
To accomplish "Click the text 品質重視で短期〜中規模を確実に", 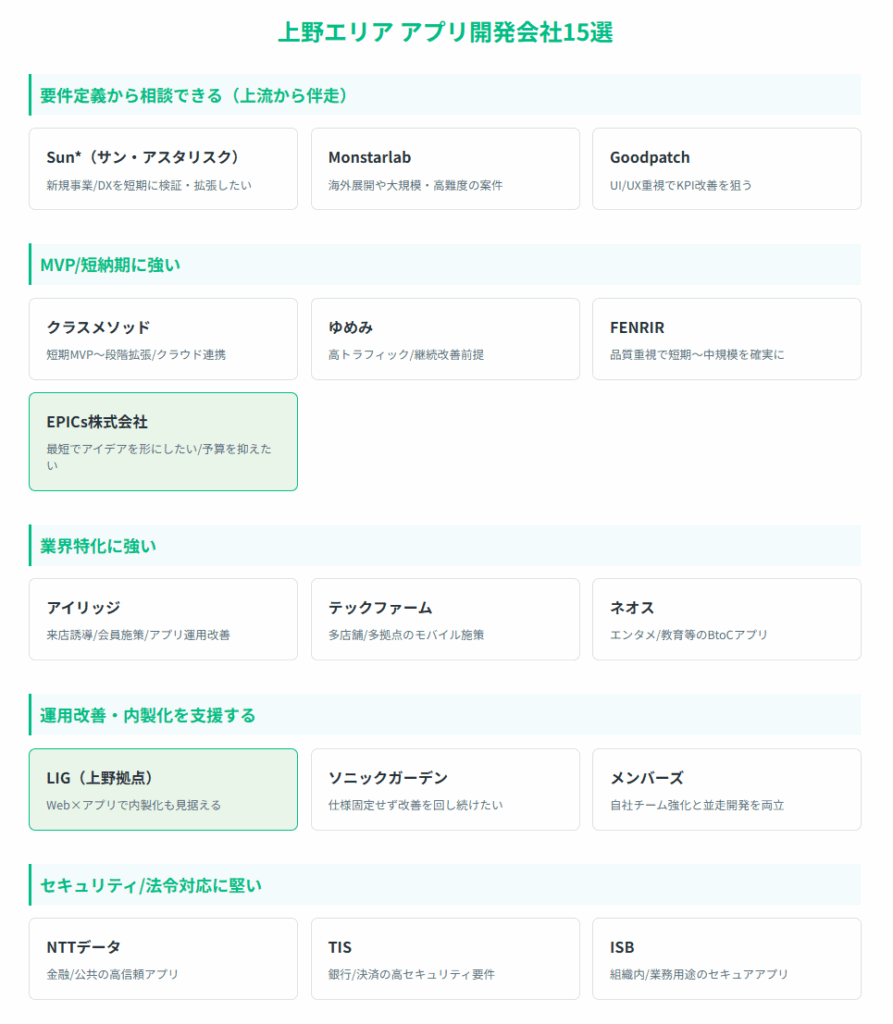I will coord(697,355).
